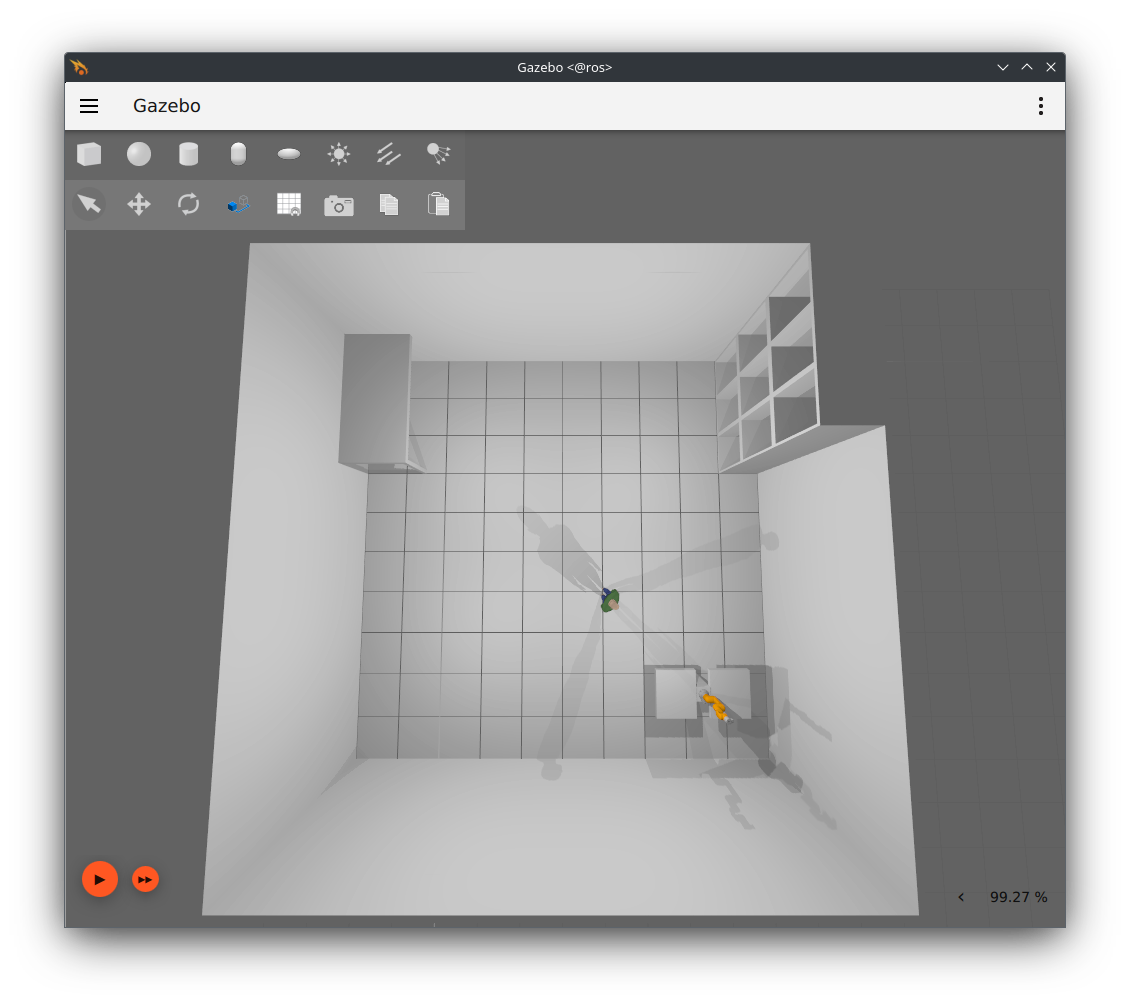Image resolution: width=1130 pixels, height=1004 pixels.
Task: Add a directional light
Action: (x=389, y=154)
